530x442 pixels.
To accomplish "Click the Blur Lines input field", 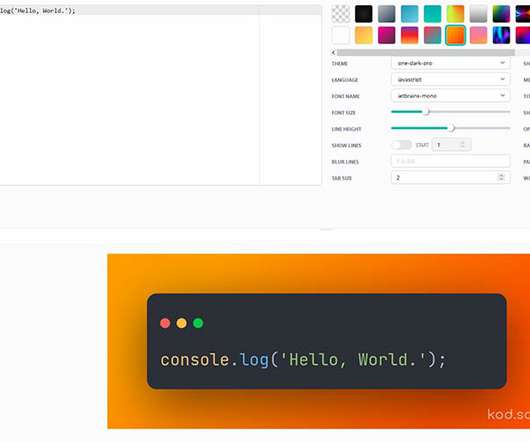I will pos(451,161).
